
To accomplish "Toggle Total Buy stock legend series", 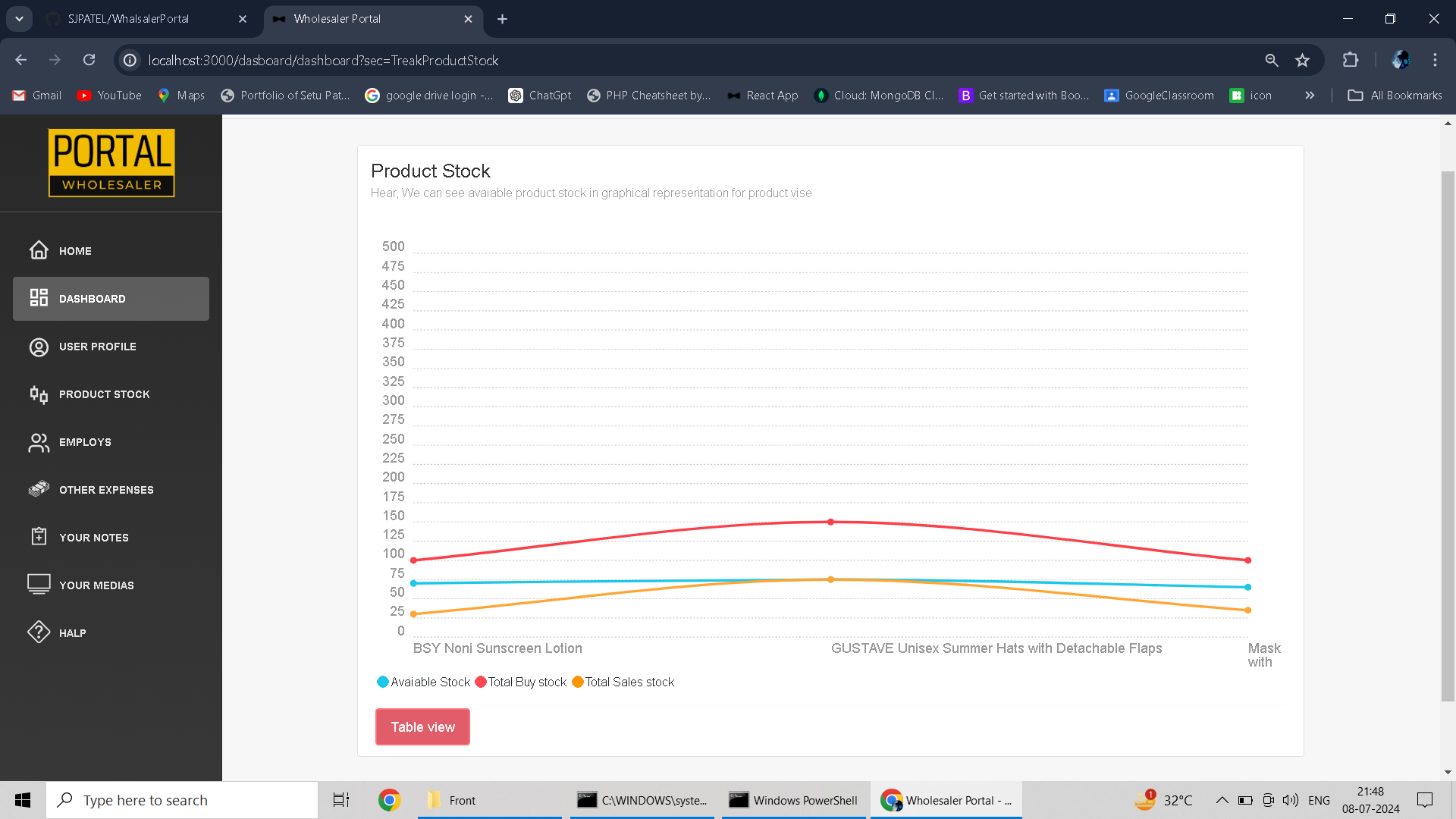I will point(521,682).
